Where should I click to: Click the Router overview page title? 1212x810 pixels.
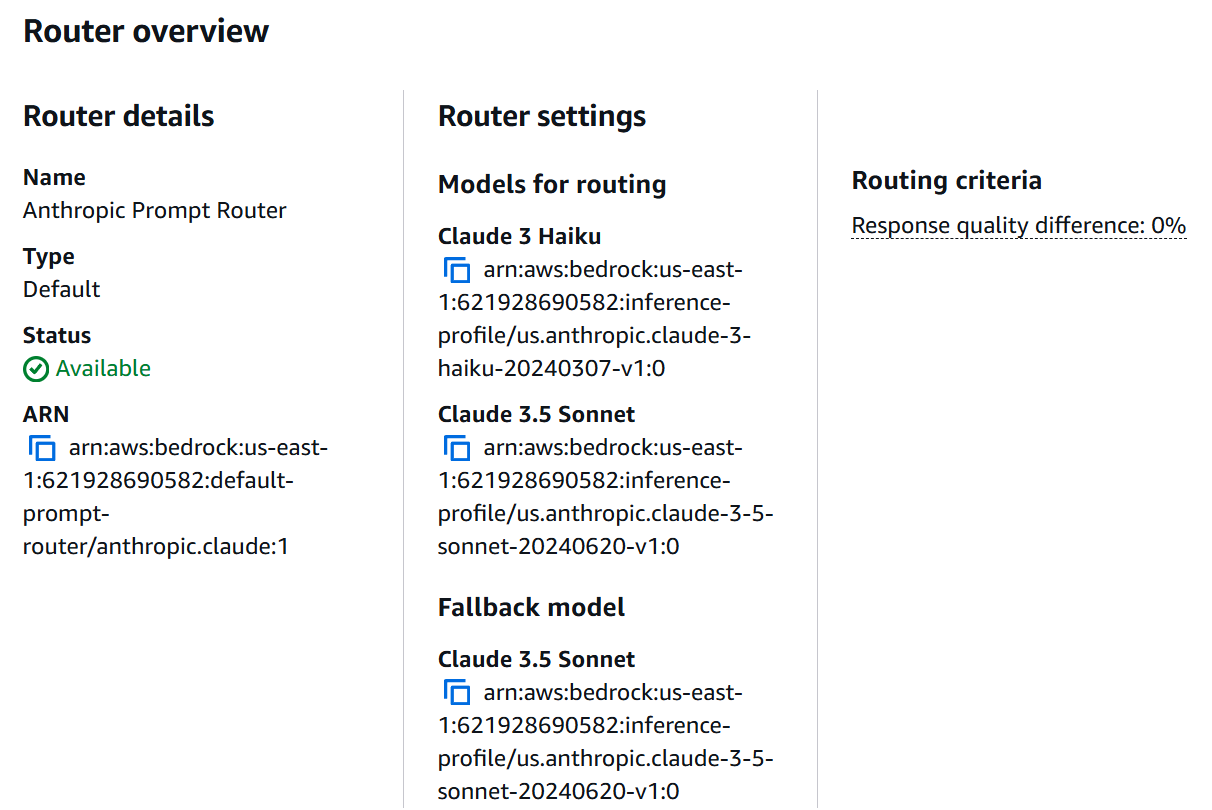click(x=146, y=30)
